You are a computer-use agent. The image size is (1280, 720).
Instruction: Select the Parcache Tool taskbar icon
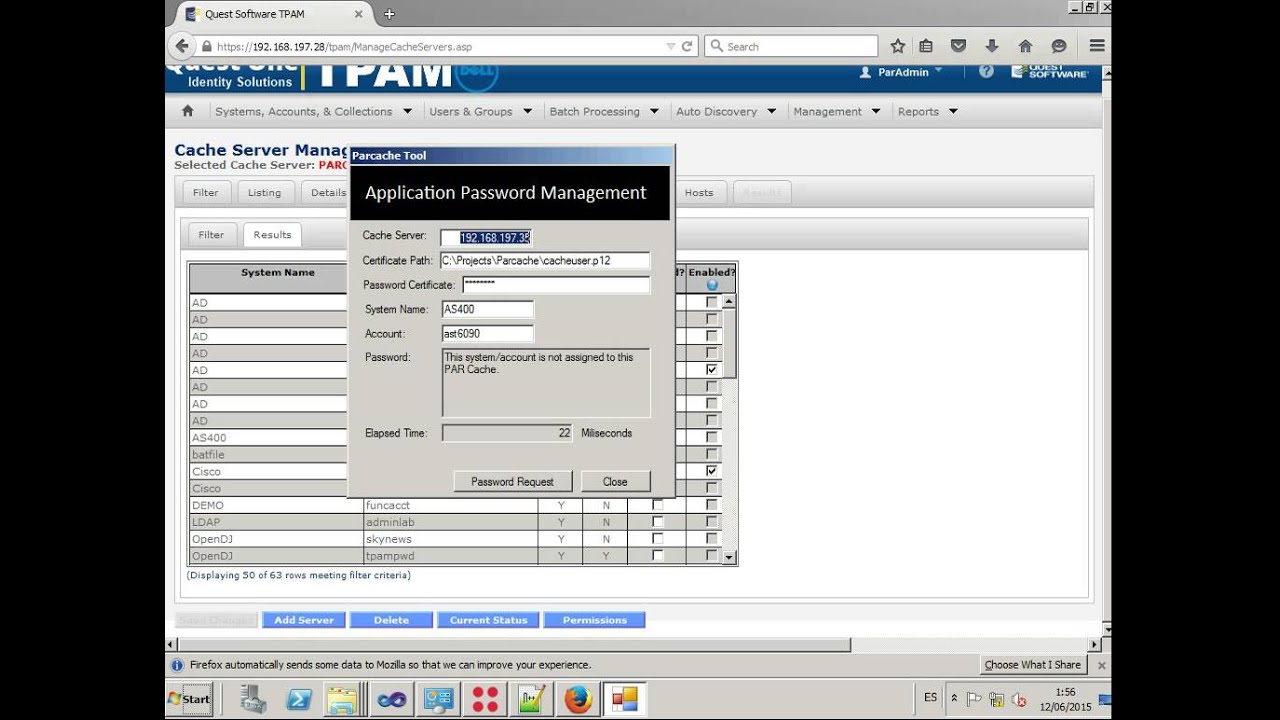tap(625, 699)
